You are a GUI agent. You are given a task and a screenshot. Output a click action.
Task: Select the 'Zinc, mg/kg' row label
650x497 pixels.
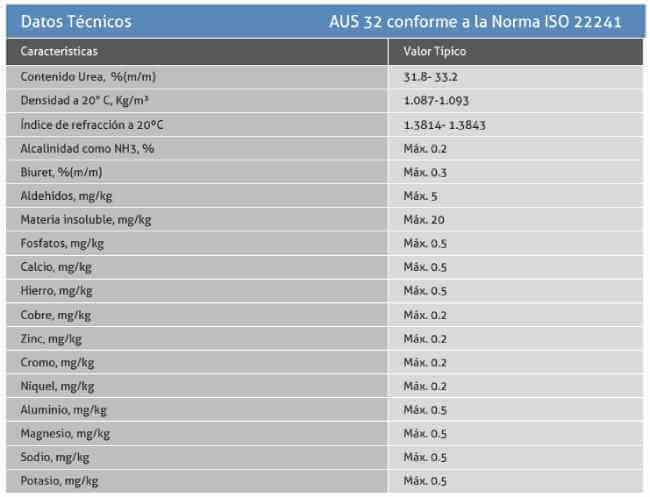click(x=51, y=339)
